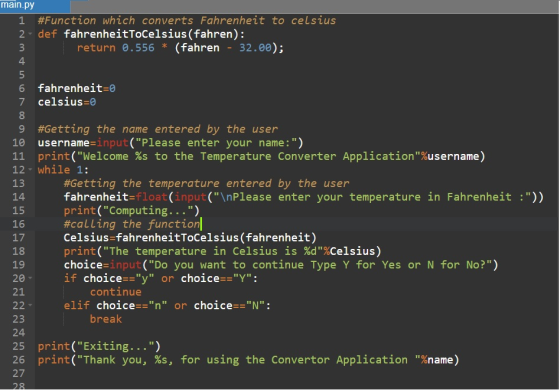
Task: Click the celsius=0 assignment
Action: coord(67,102)
